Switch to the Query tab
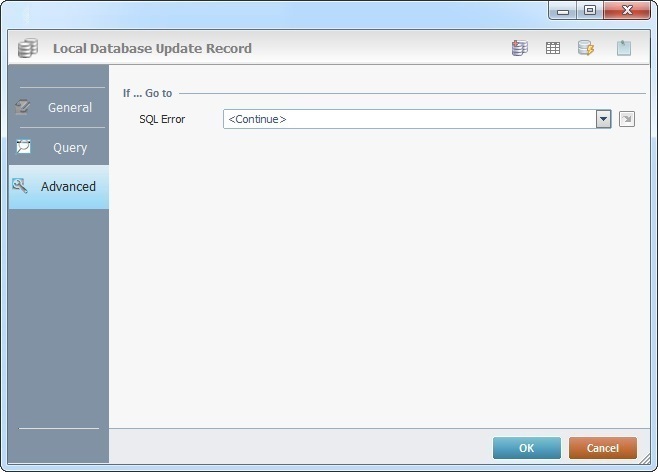This screenshot has width=658, height=472. pos(70,147)
